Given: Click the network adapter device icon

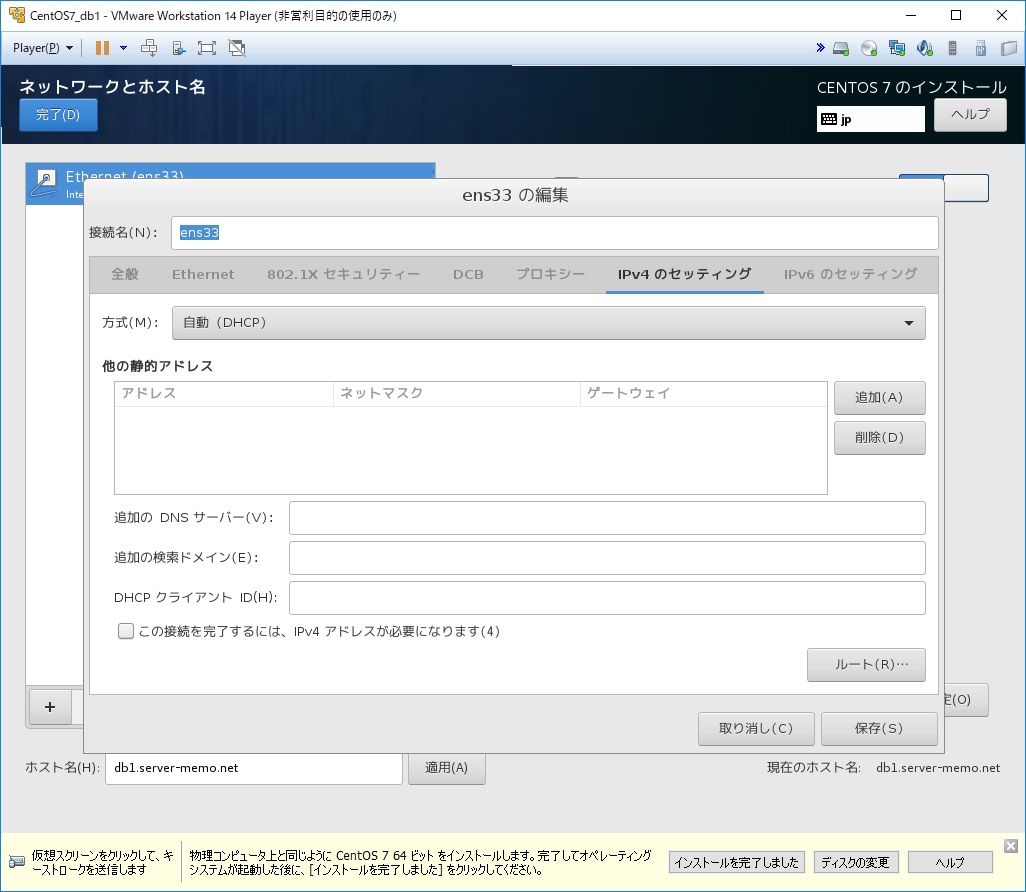Looking at the screenshot, I should click(x=896, y=48).
